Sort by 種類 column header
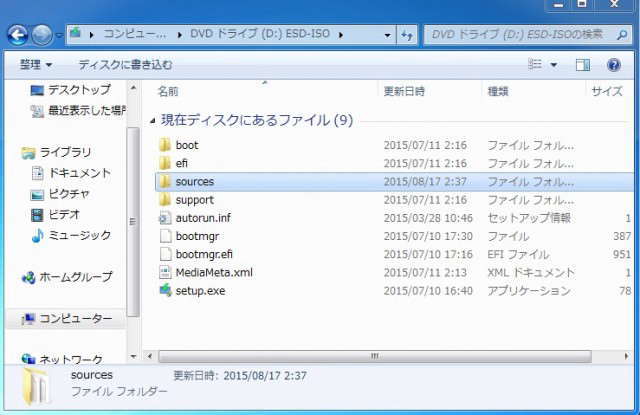 tap(498, 91)
